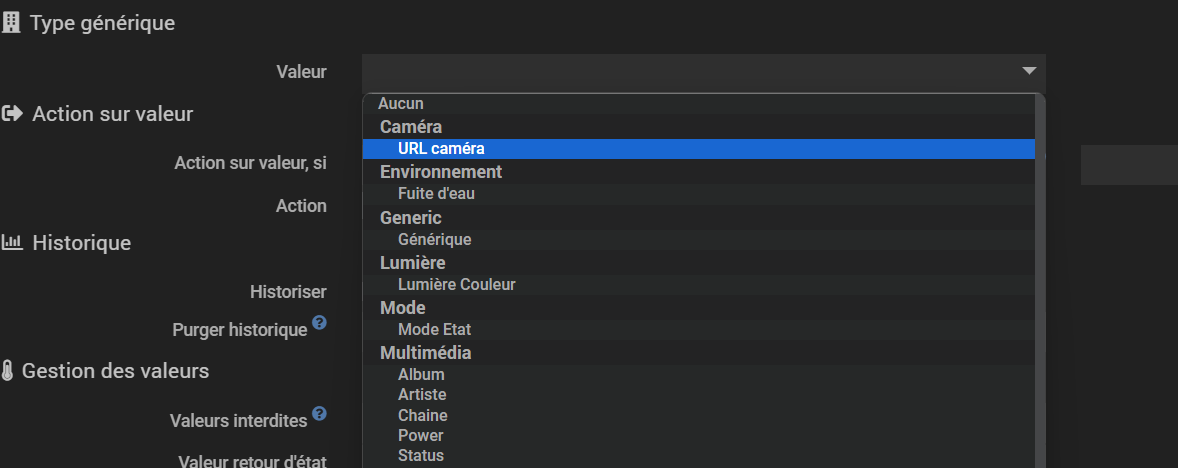Choose the Artiste option
Image resolution: width=1178 pixels, height=468 pixels.
click(x=422, y=395)
